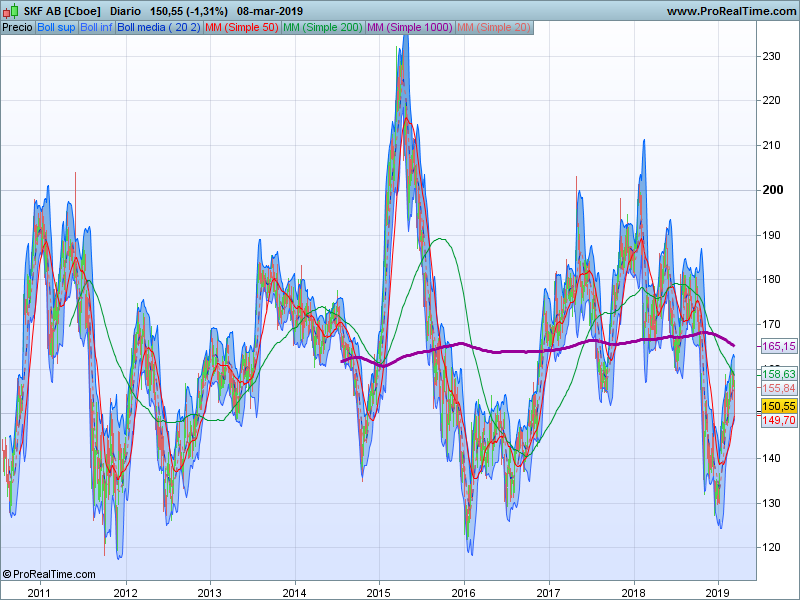This screenshot has height=600, width=800.
Task: Click the Diario timeframe label
Action: (x=126, y=11)
